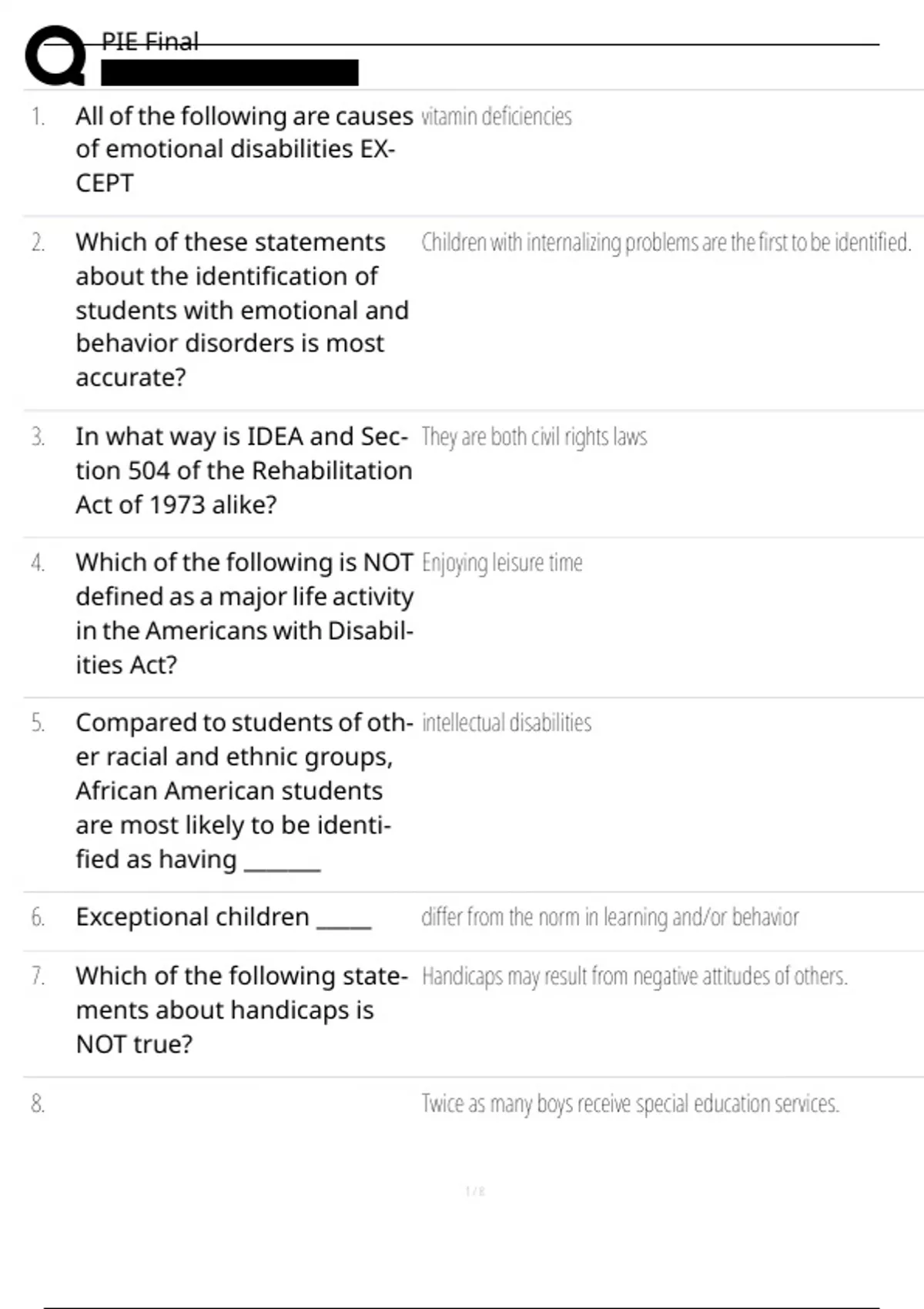Click answer about children with internalizing problems
This screenshot has width=924, height=1309.
[666, 243]
